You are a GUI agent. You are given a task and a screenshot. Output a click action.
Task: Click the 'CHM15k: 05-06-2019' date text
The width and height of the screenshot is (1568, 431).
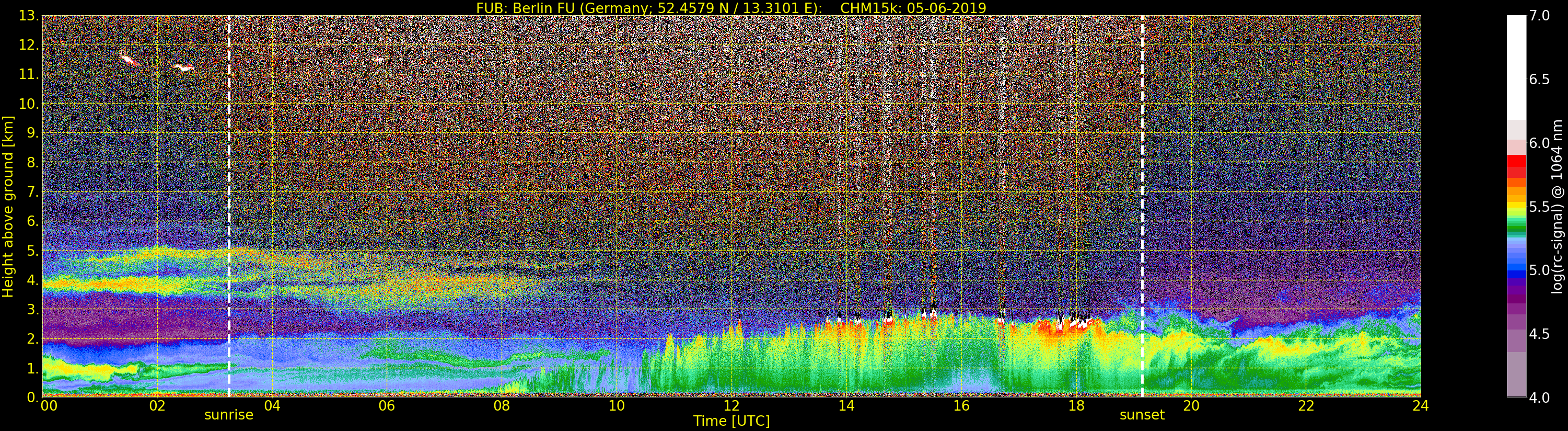coord(913,8)
